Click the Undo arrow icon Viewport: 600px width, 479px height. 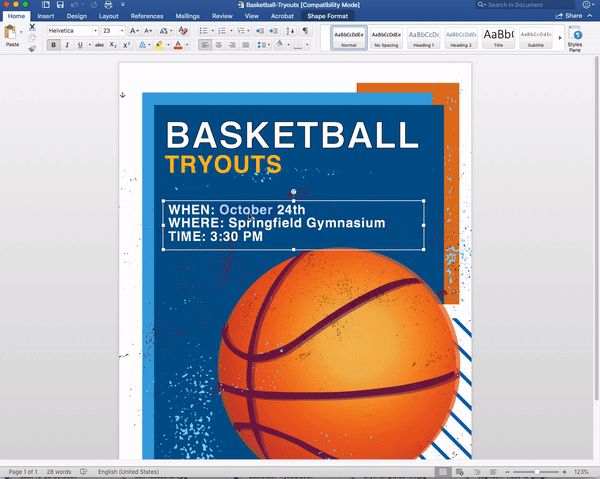[75, 5]
